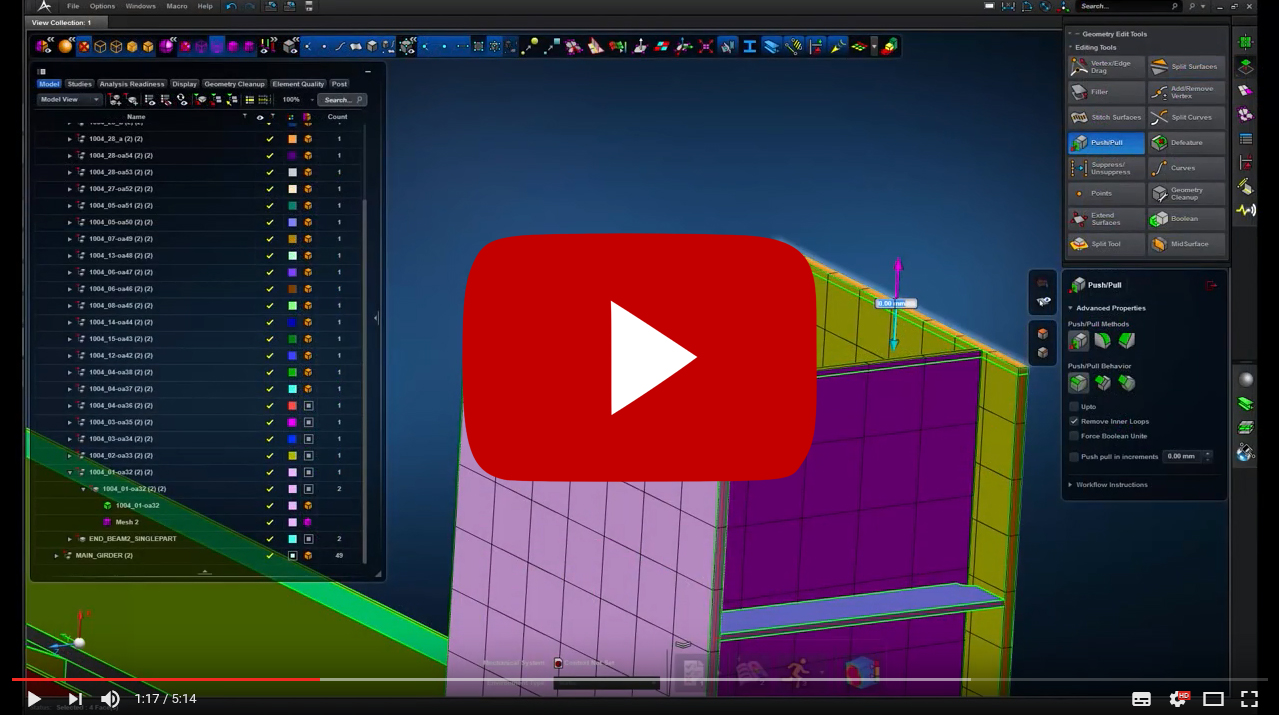Open the Curves tool
Image resolution: width=1279 pixels, height=715 pixels.
pos(1186,168)
